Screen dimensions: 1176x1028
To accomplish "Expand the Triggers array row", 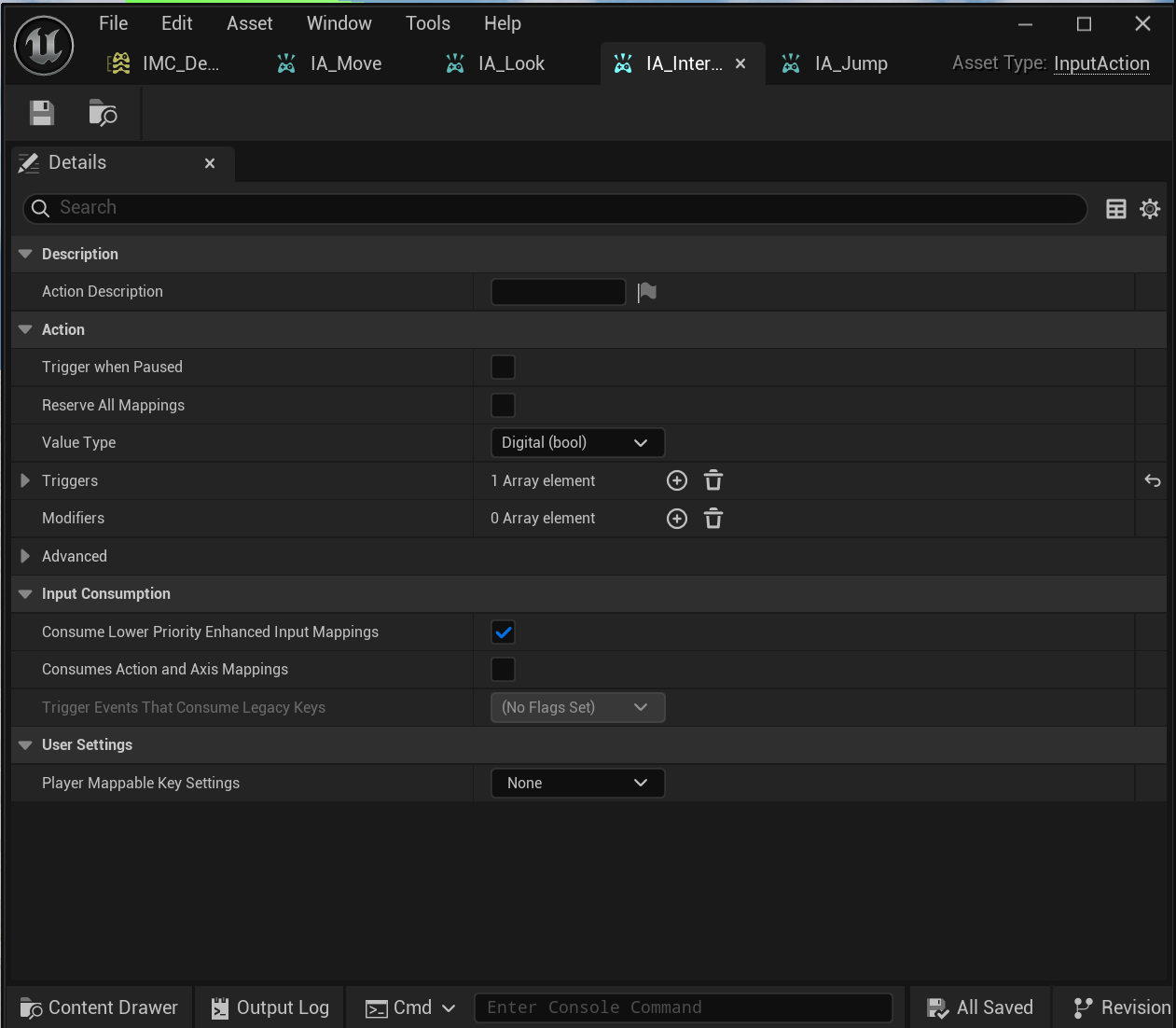I will (25, 480).
